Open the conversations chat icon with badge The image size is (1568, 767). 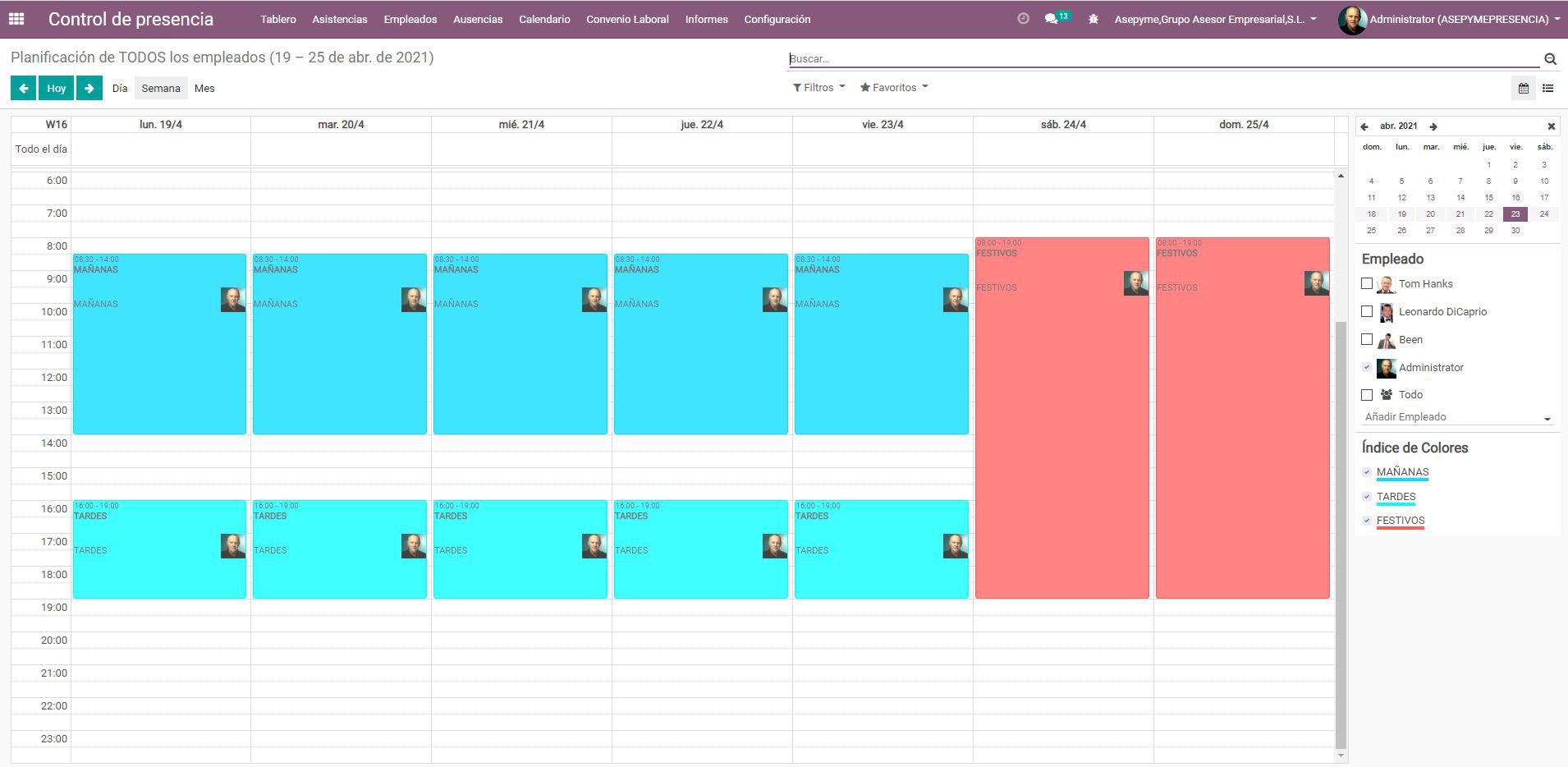1051,19
